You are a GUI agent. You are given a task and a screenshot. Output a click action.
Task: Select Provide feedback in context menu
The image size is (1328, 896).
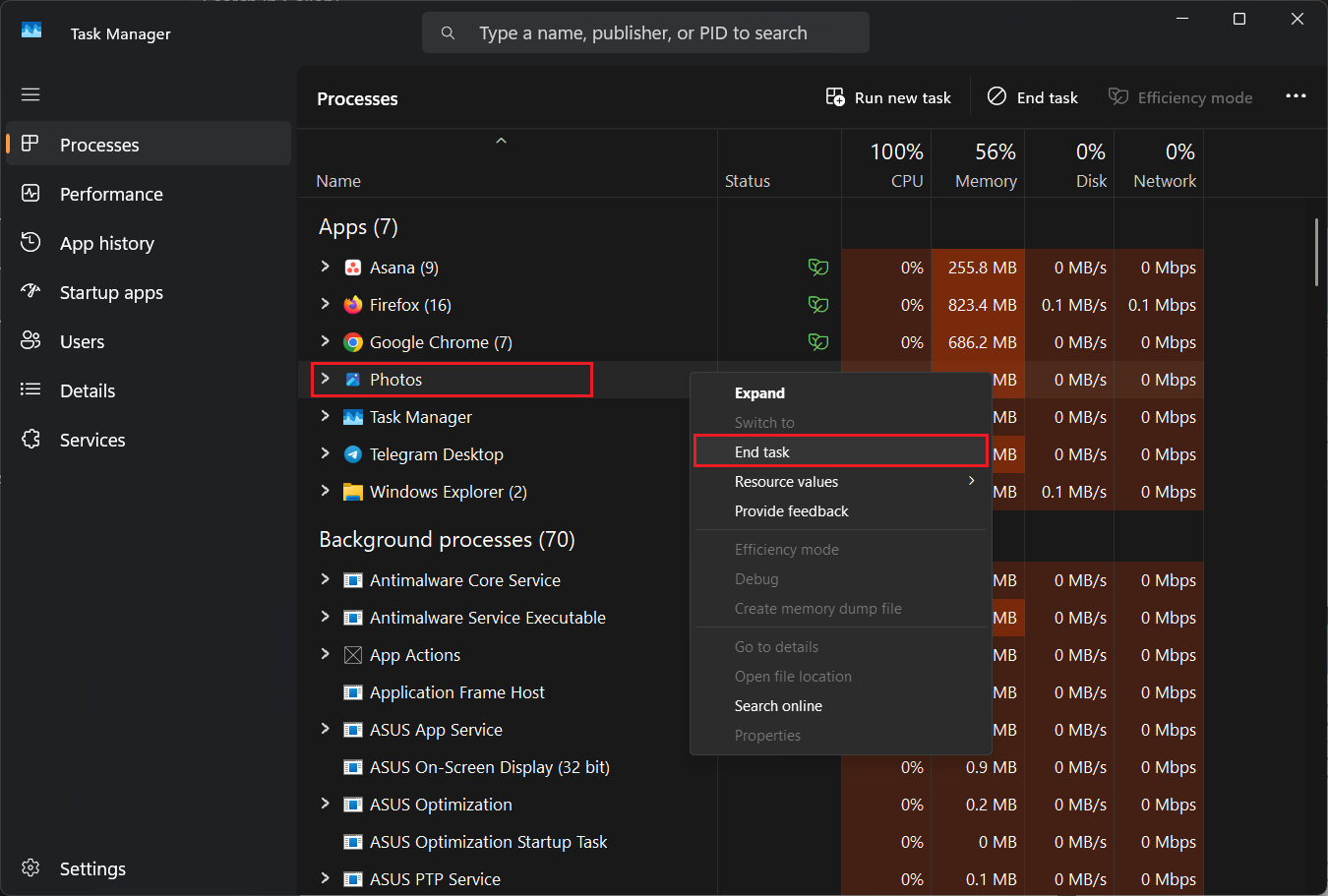791,511
